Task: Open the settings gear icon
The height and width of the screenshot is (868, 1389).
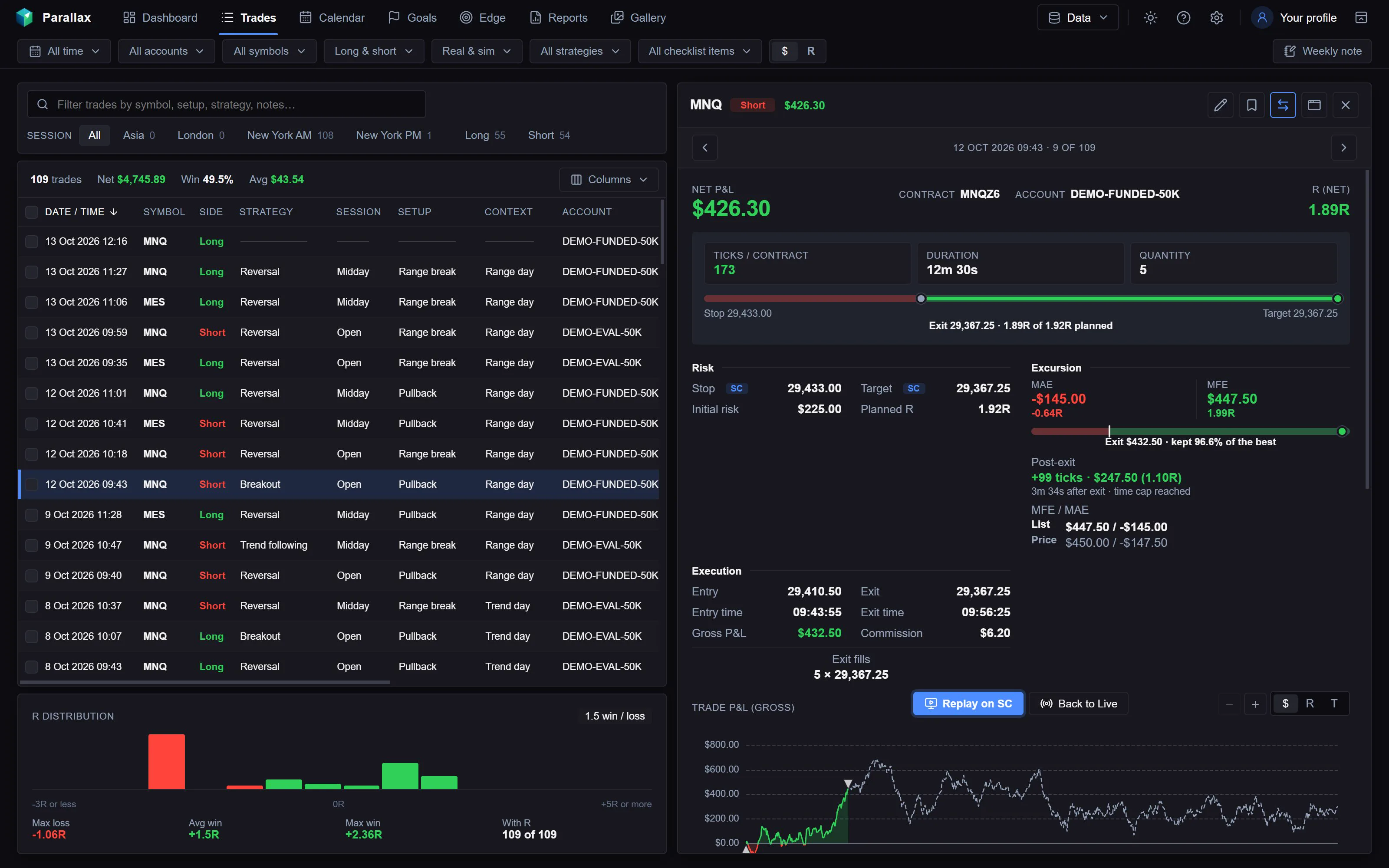Action: point(1216,18)
